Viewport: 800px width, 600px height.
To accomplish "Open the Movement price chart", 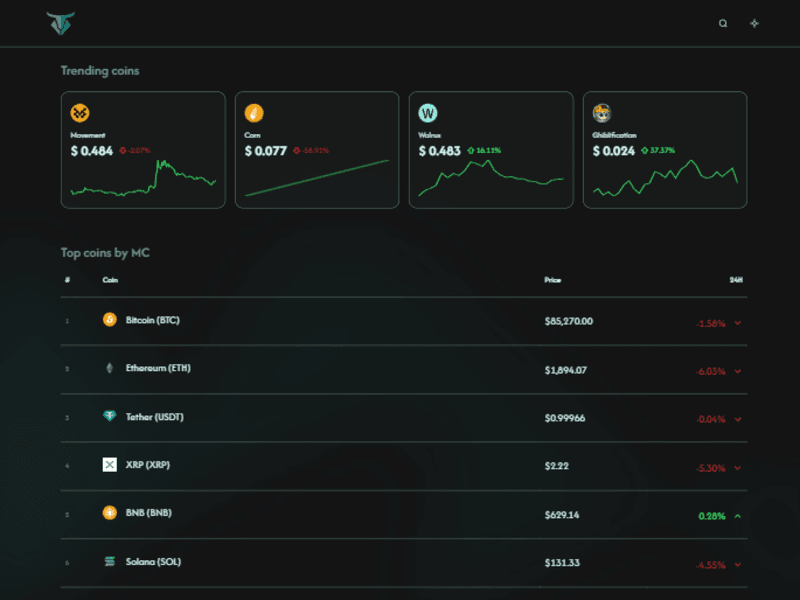I will coord(143,178).
